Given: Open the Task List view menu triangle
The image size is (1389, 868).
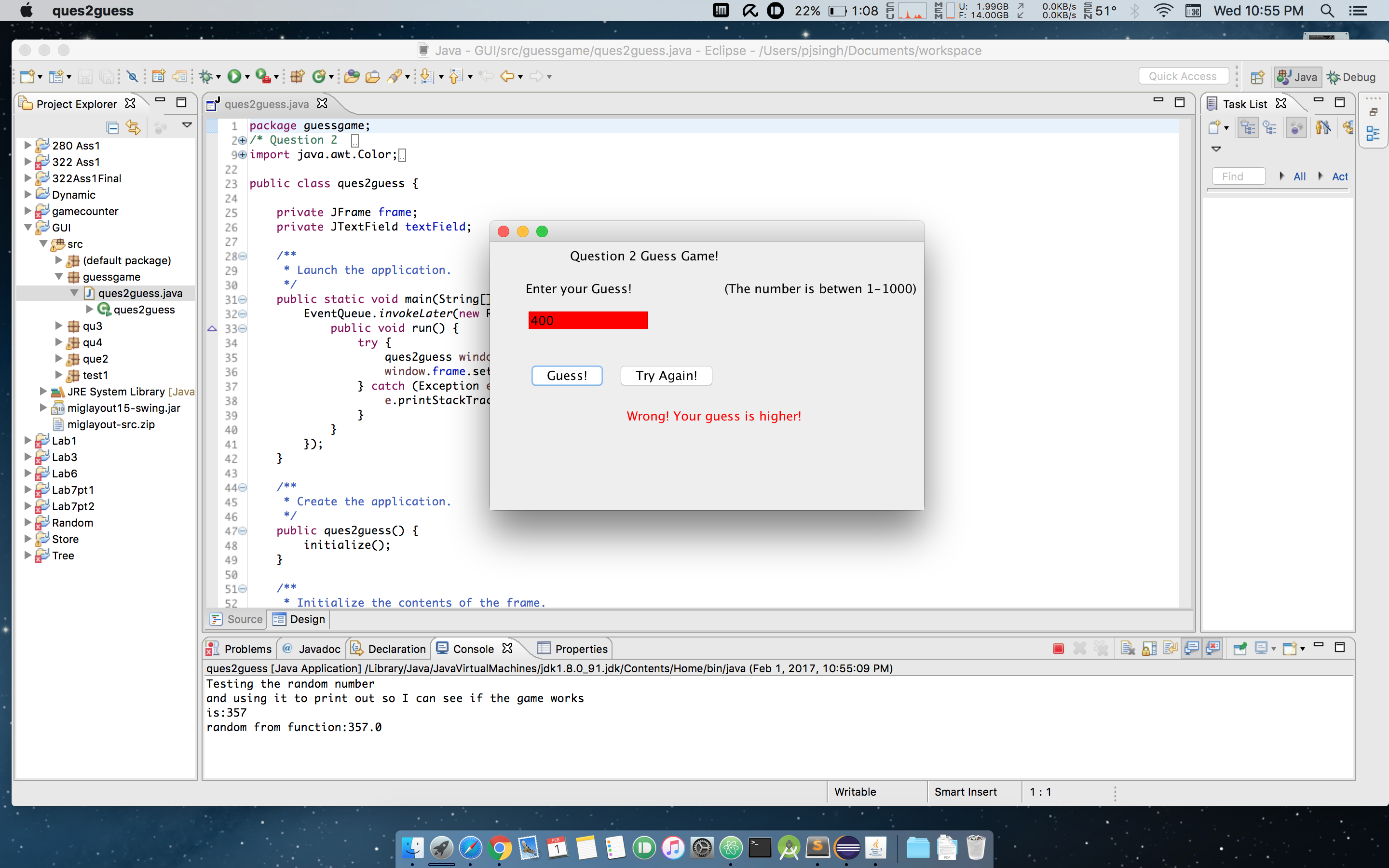Looking at the screenshot, I should (x=1216, y=149).
